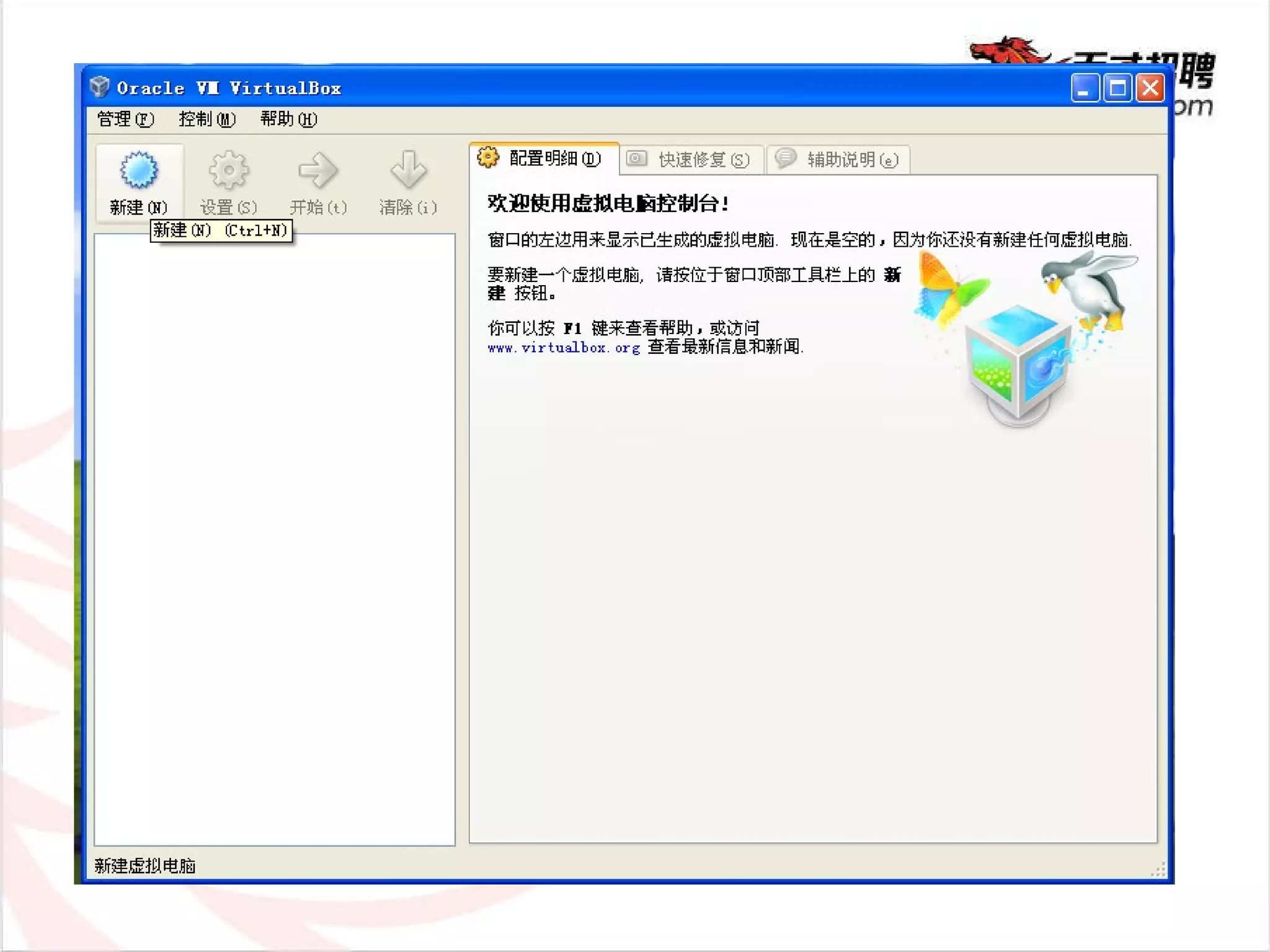Click the gear icon on 配置明细 tab
The height and width of the screenshot is (952, 1270).
[x=488, y=158]
